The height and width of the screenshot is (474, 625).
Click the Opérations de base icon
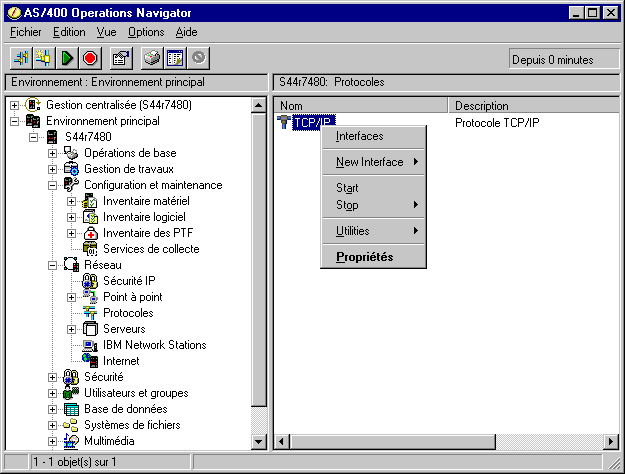coord(71,153)
